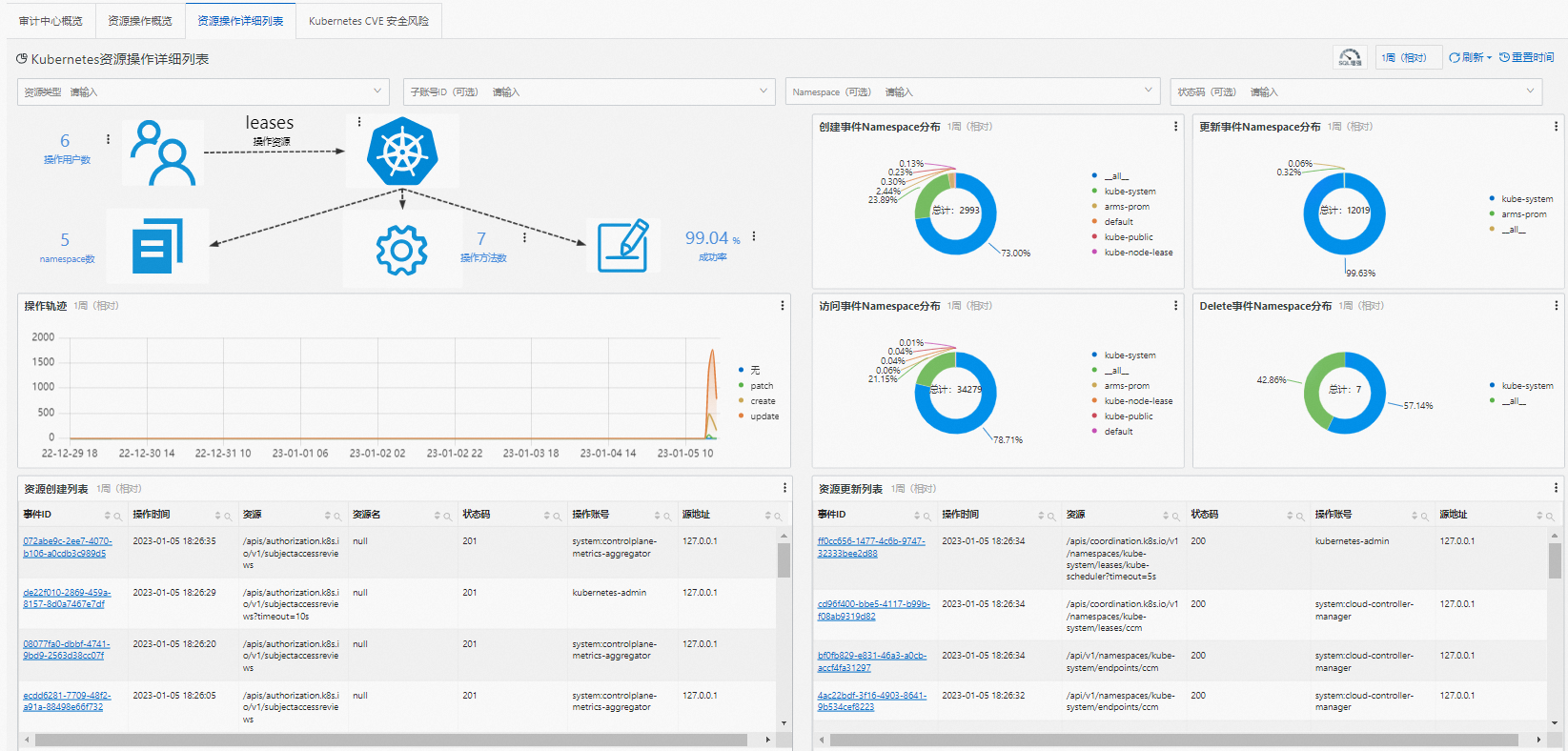Open event link 08077fa0-dbbf-4741
This screenshot has width=1568, height=751.
67,650
